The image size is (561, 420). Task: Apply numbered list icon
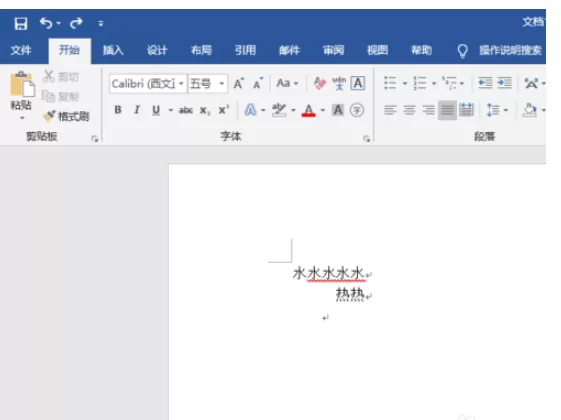click(419, 83)
